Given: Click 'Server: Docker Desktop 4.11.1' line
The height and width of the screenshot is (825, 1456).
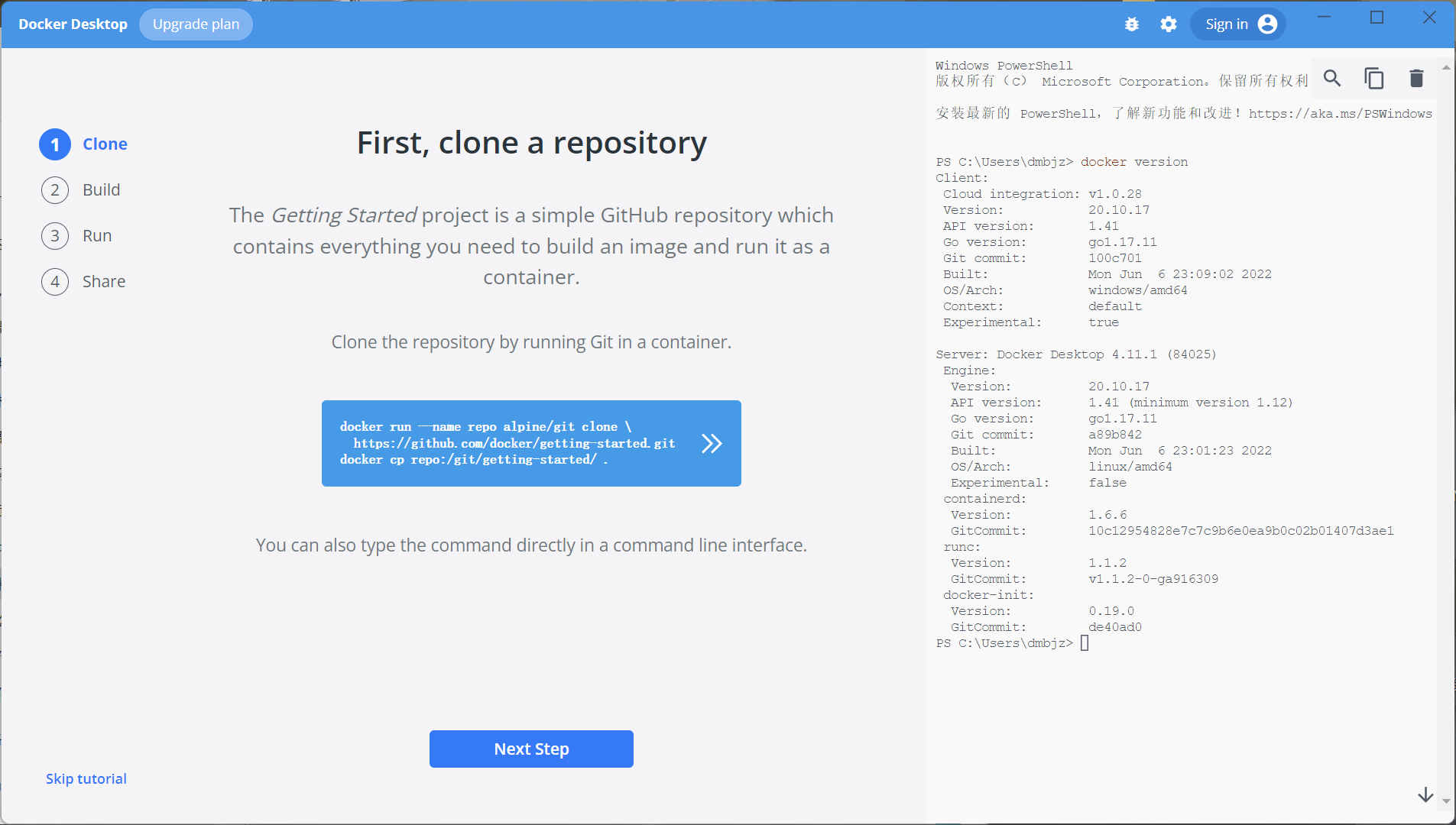Looking at the screenshot, I should tap(1076, 354).
